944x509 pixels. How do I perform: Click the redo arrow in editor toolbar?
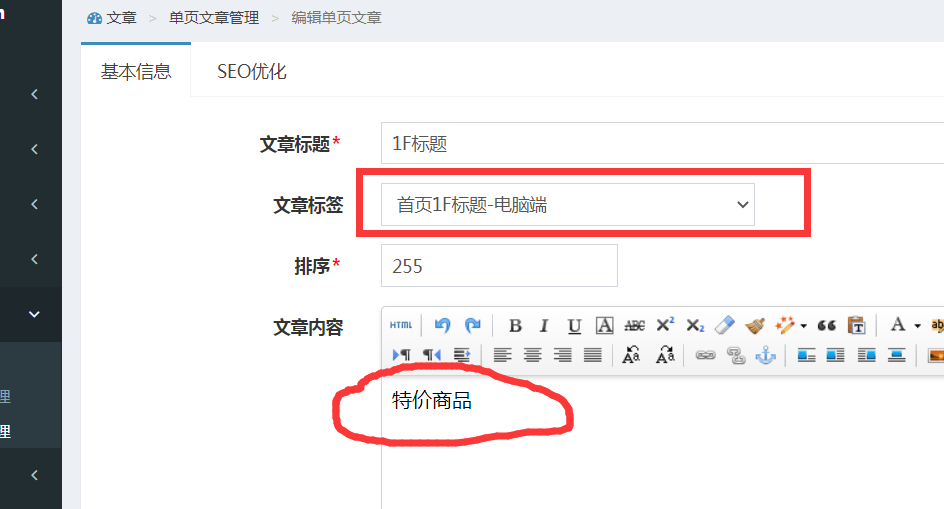click(473, 325)
